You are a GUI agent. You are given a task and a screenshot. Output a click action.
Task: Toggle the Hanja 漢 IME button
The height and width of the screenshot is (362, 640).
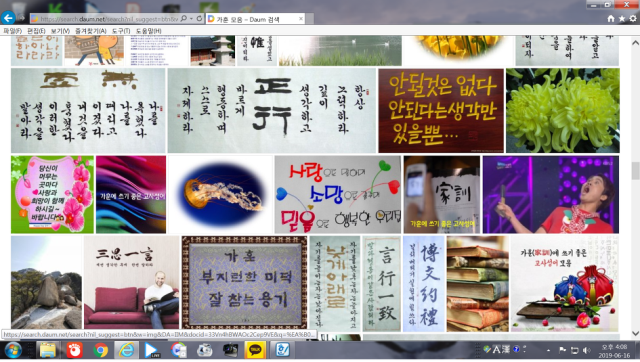505,349
